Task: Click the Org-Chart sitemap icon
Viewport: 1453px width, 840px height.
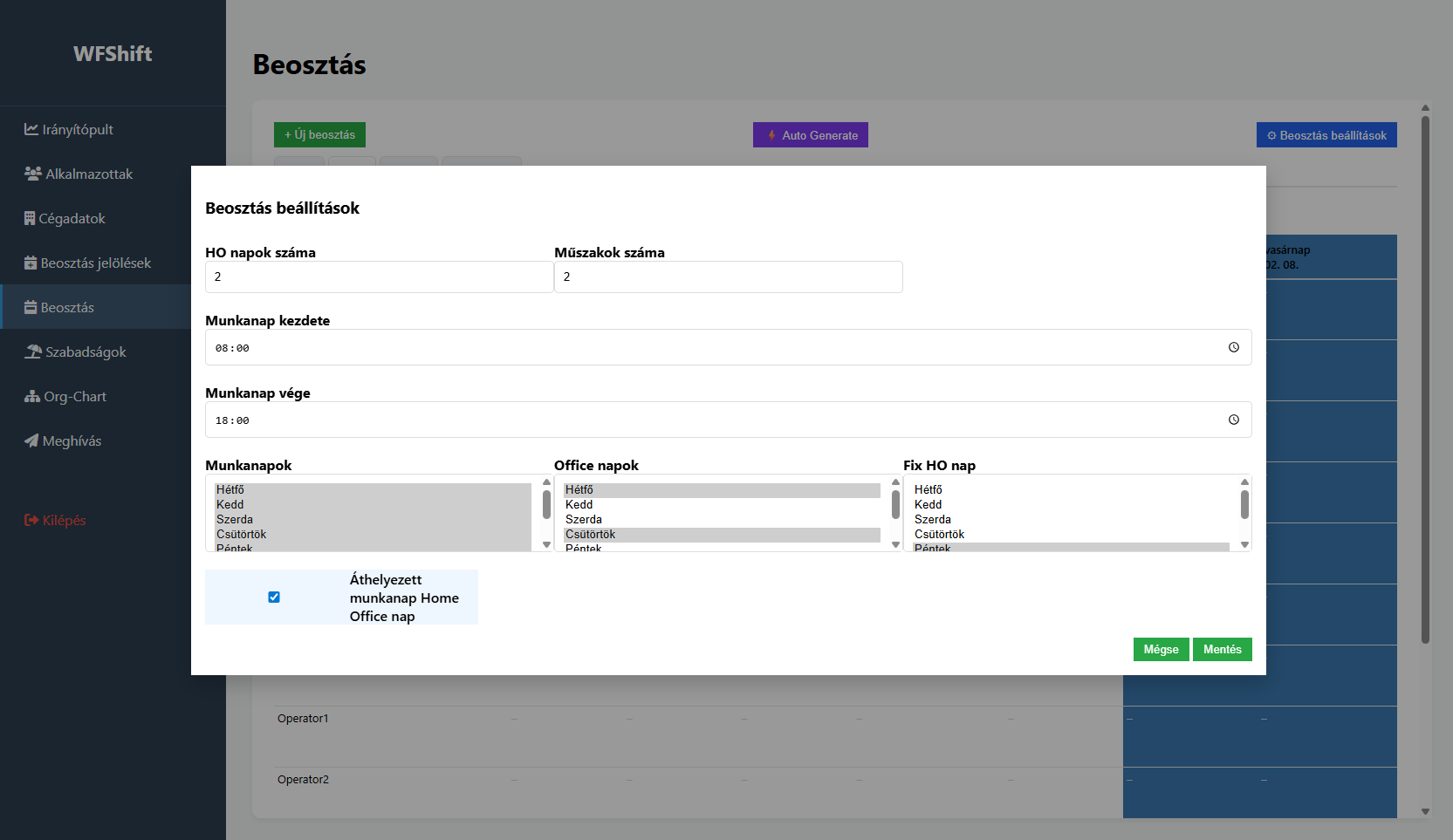Action: click(x=32, y=396)
